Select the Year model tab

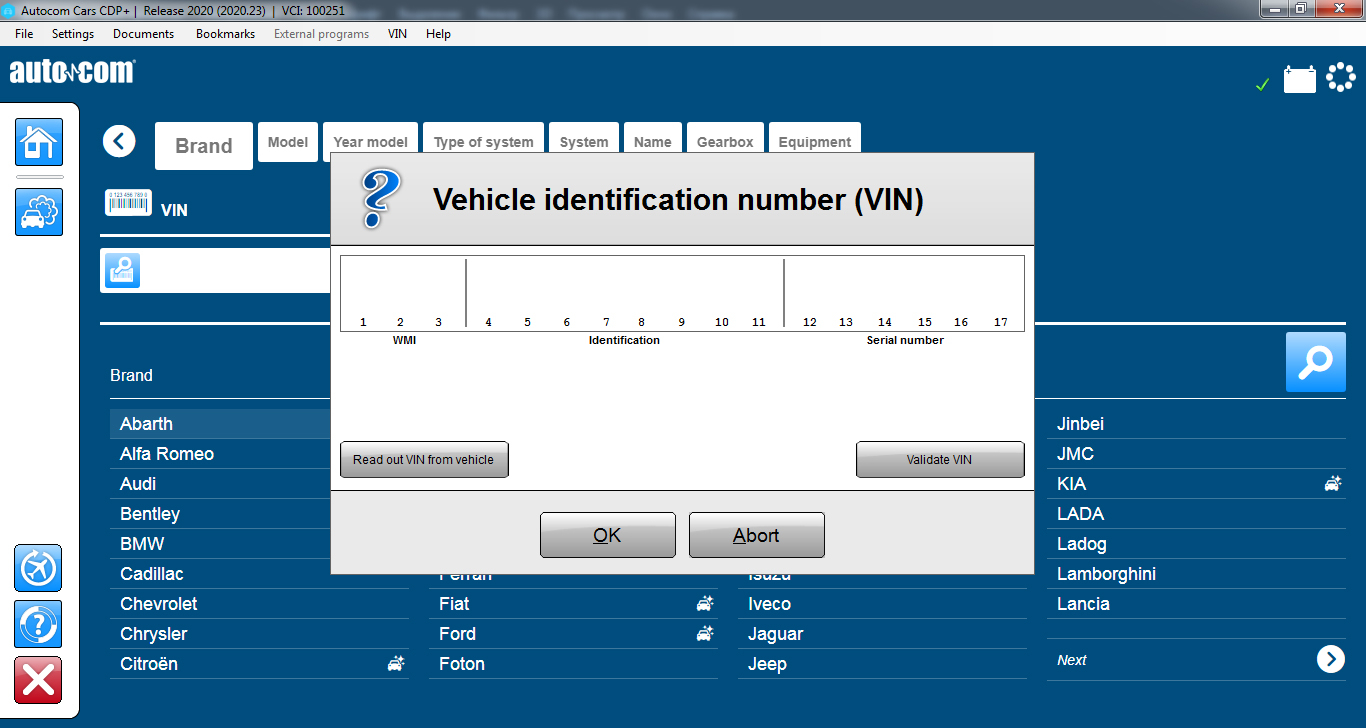tap(370, 139)
